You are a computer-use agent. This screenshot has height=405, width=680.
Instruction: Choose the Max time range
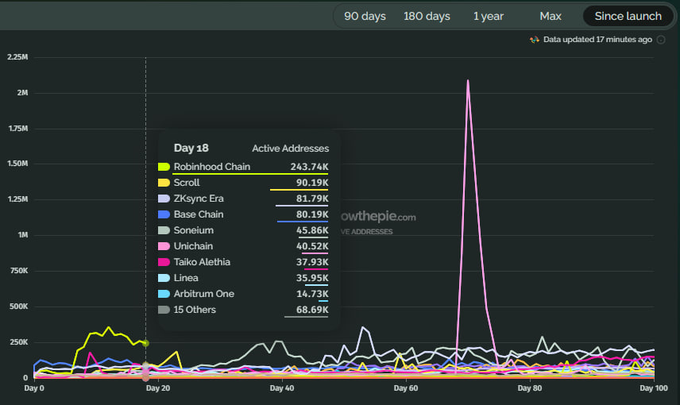[550, 16]
